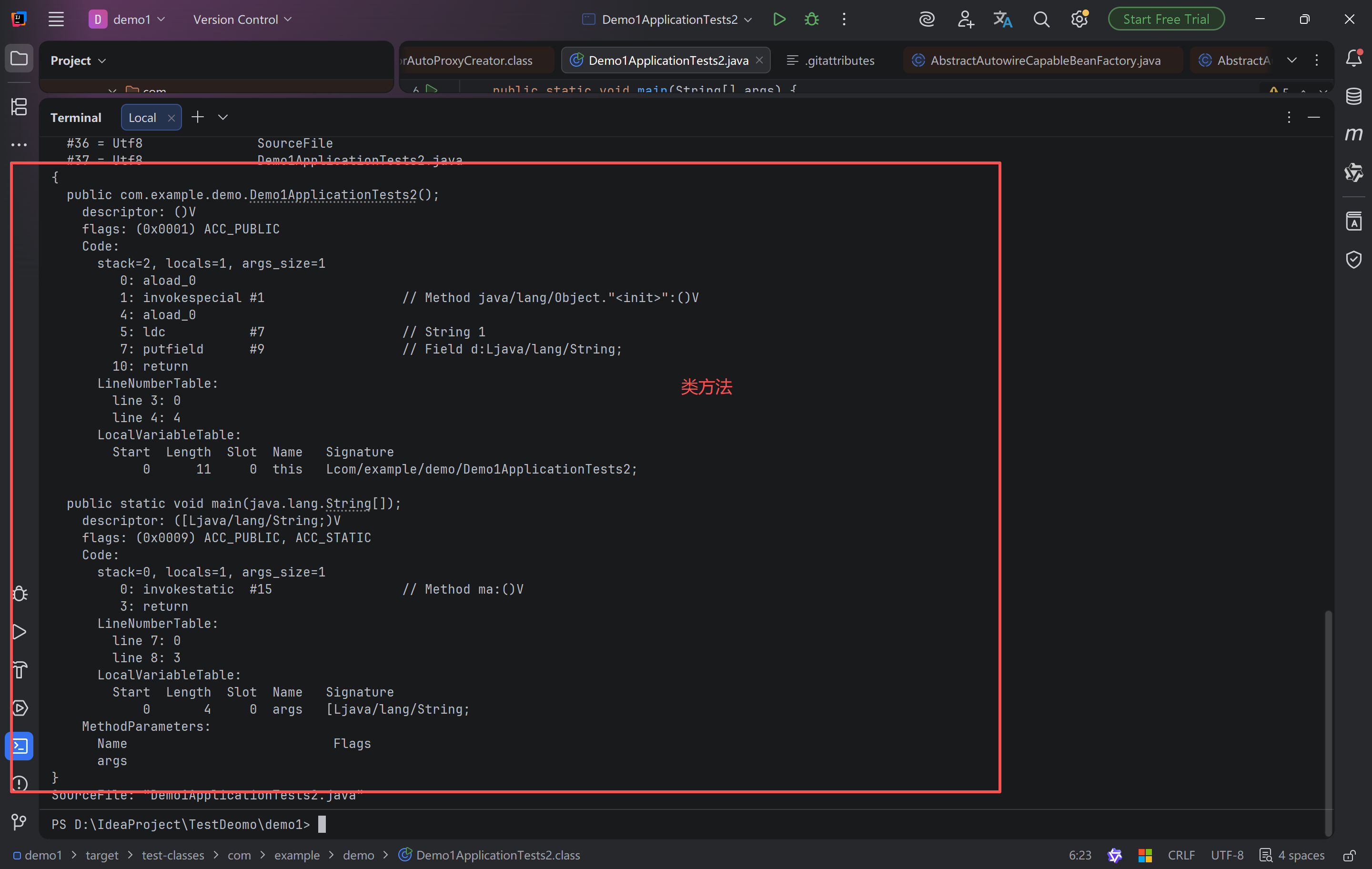Screen dimensions: 1372x869
Task: Open the Git tool window
Action: click(x=19, y=821)
